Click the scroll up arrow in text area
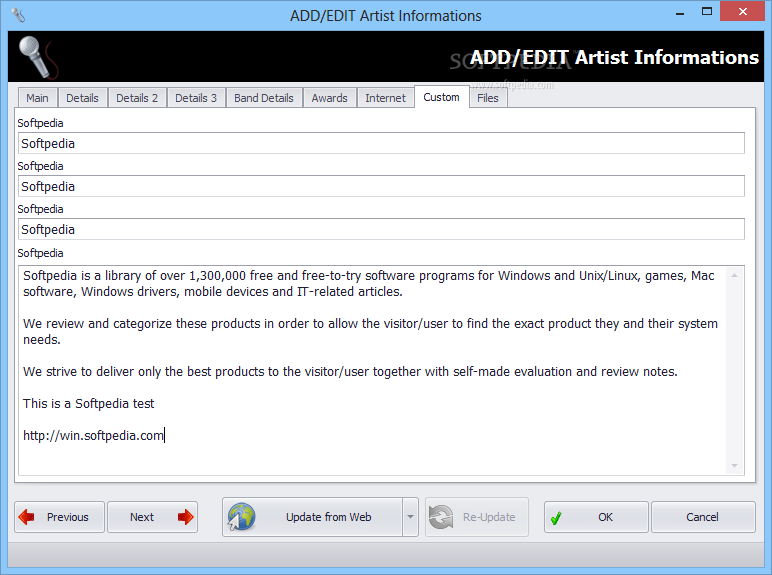Image resolution: width=772 pixels, height=575 pixels. 734,275
